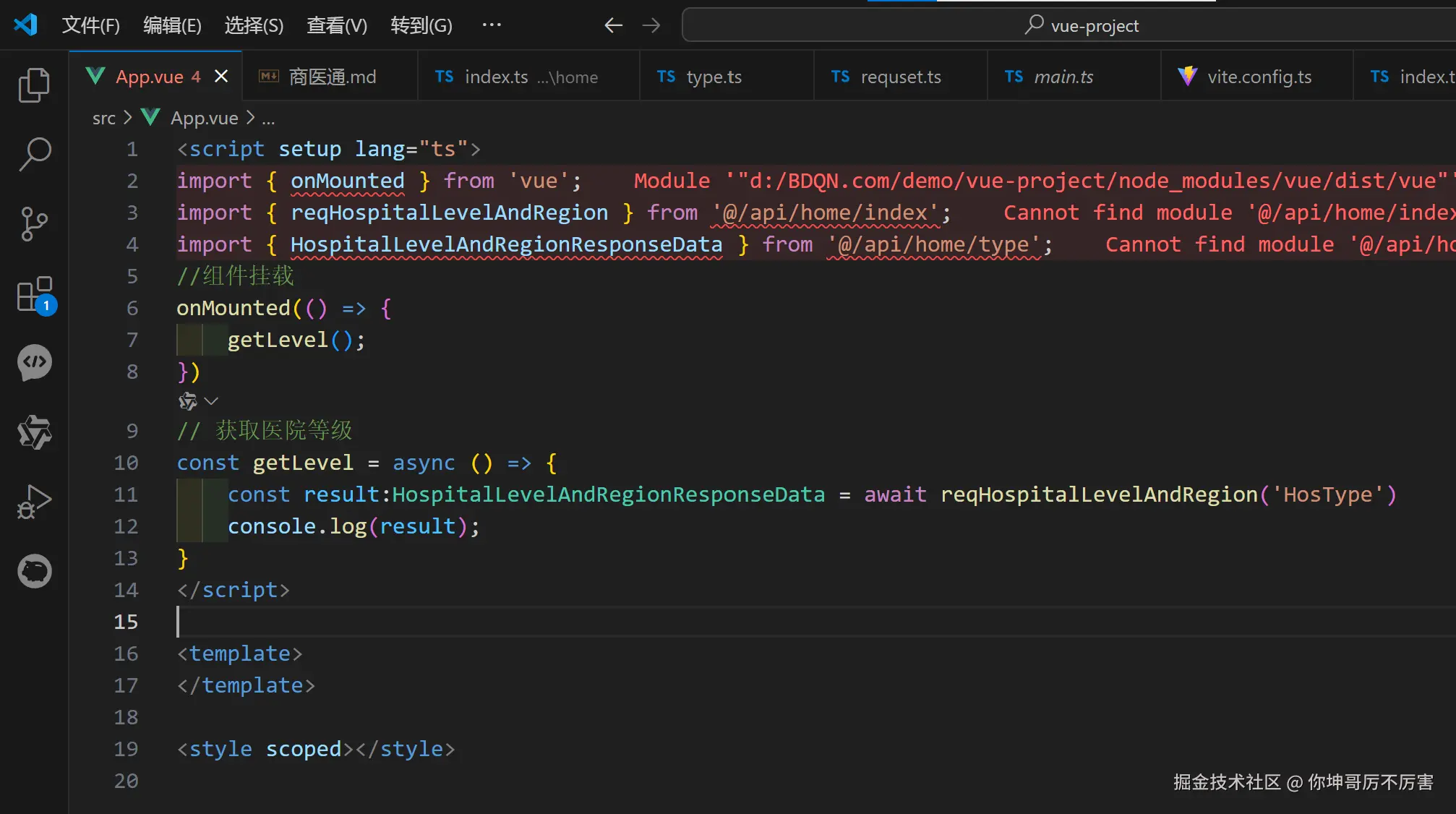Open the Source Control view
1456x814 pixels.
pyautogui.click(x=34, y=223)
